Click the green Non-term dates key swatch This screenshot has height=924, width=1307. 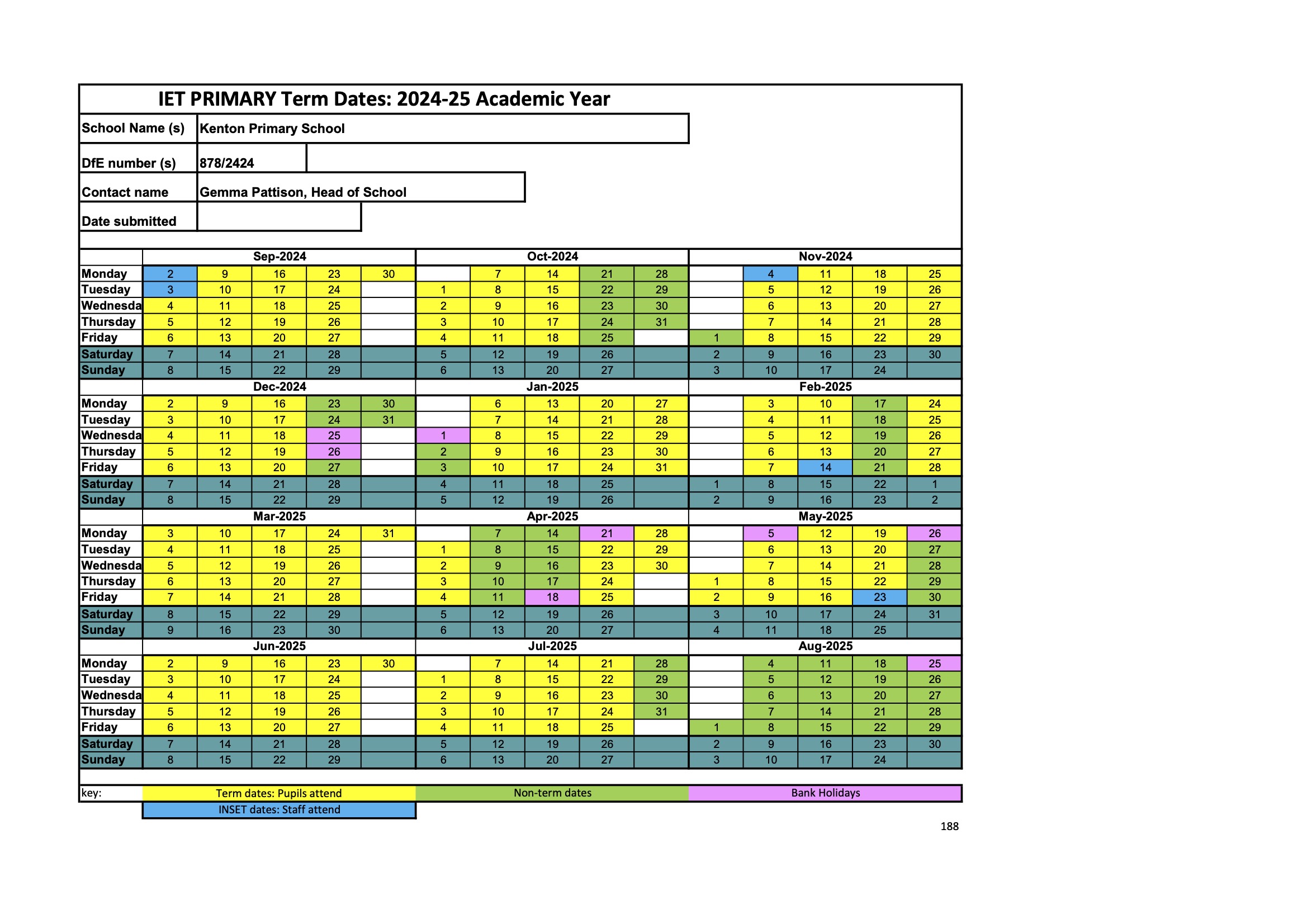tap(552, 793)
